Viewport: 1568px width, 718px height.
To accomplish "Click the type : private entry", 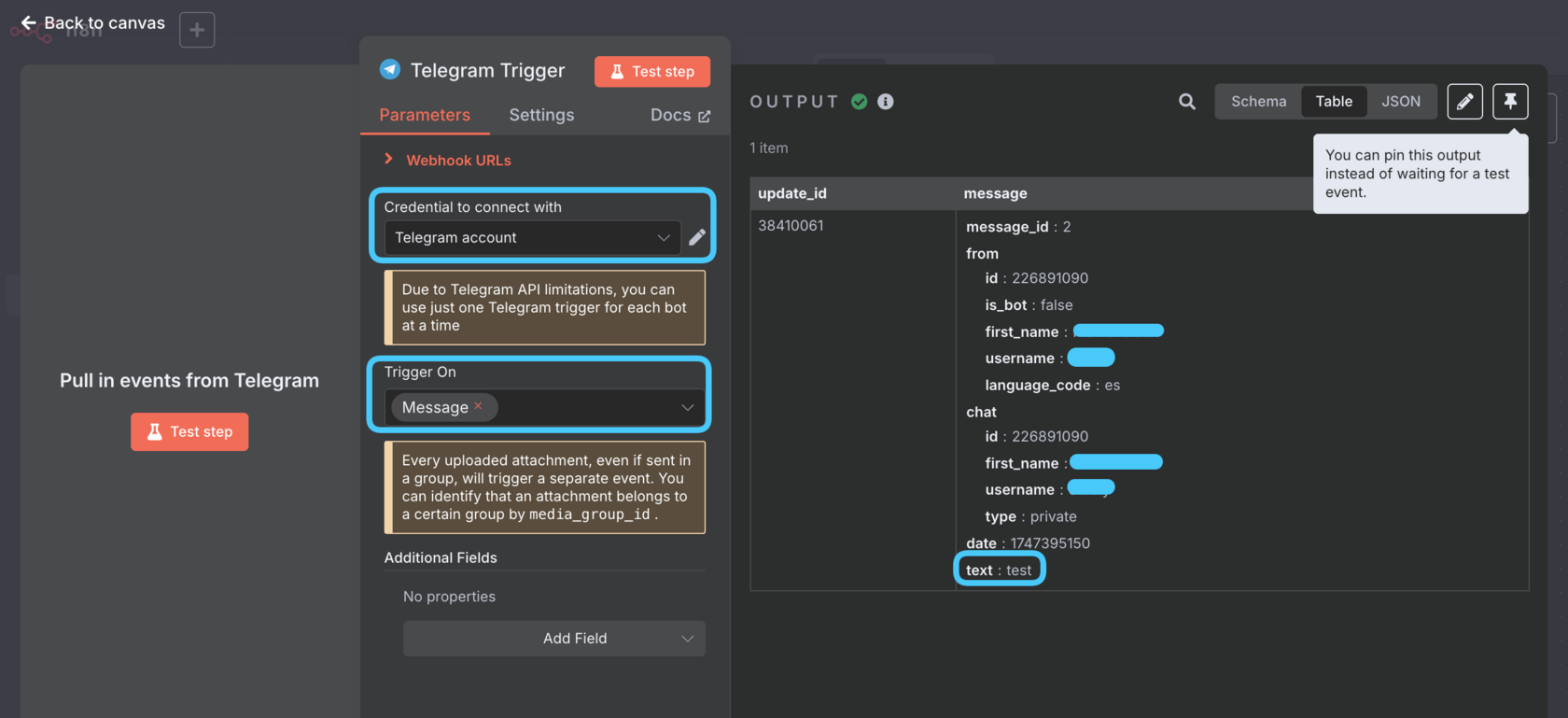I will coord(1030,516).
